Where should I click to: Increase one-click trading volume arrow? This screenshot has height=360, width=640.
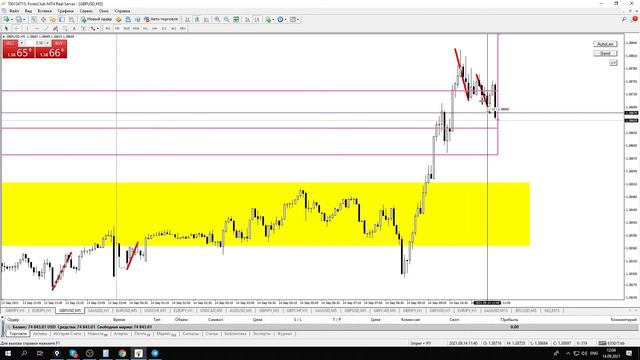47,43
